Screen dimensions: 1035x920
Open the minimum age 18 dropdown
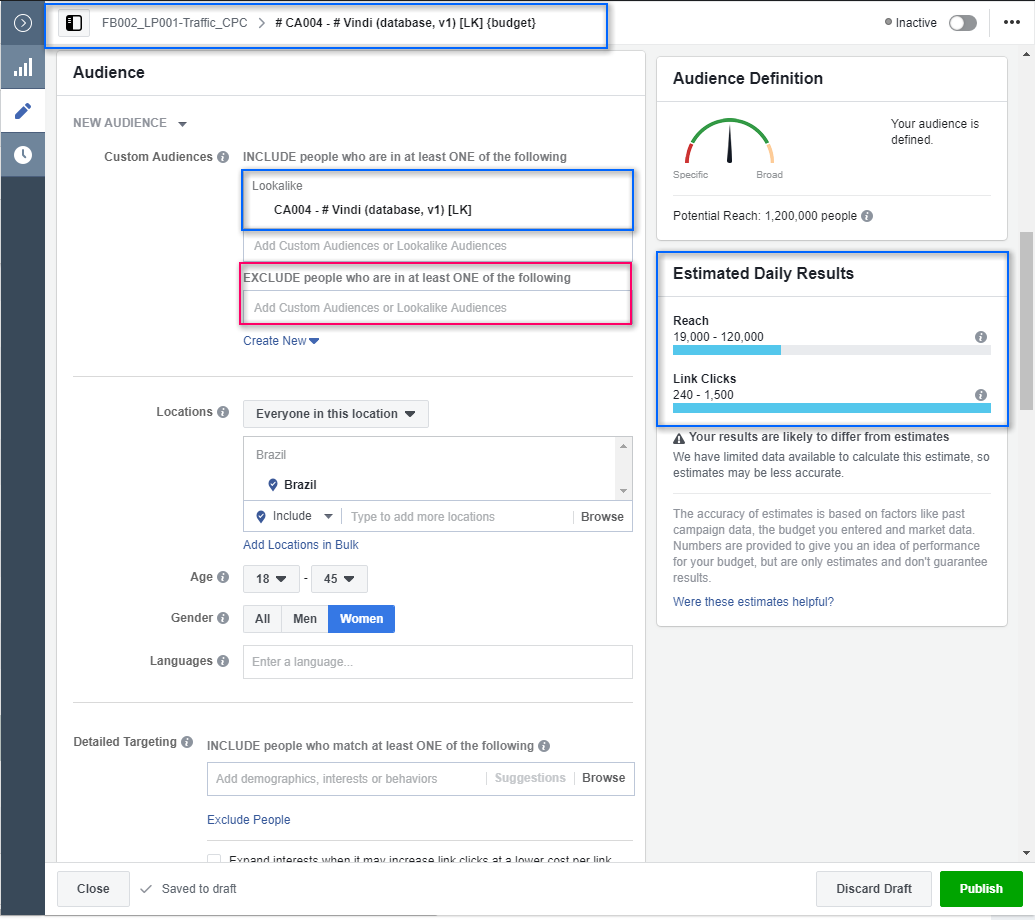click(270, 578)
